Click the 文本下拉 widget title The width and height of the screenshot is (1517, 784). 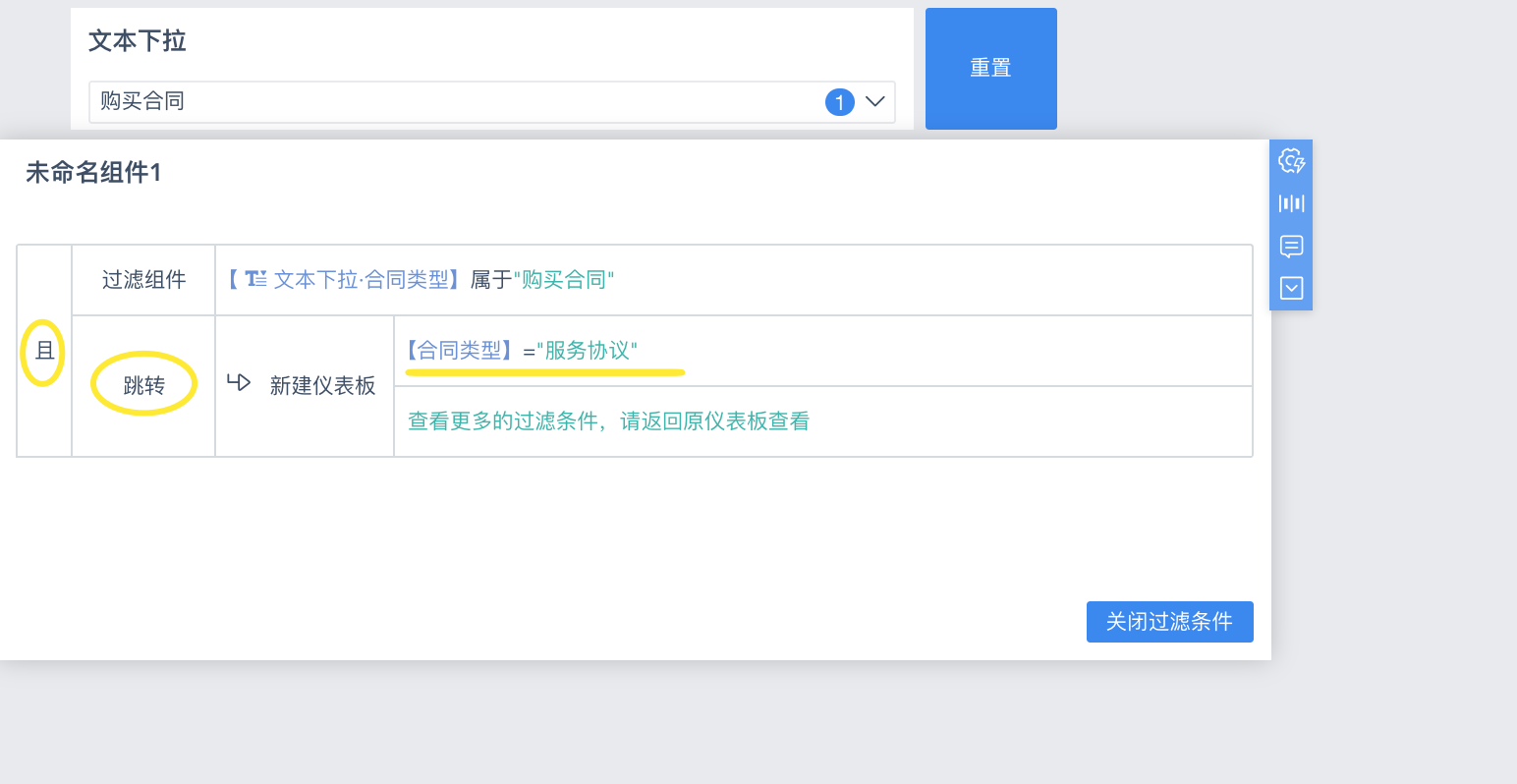(137, 41)
